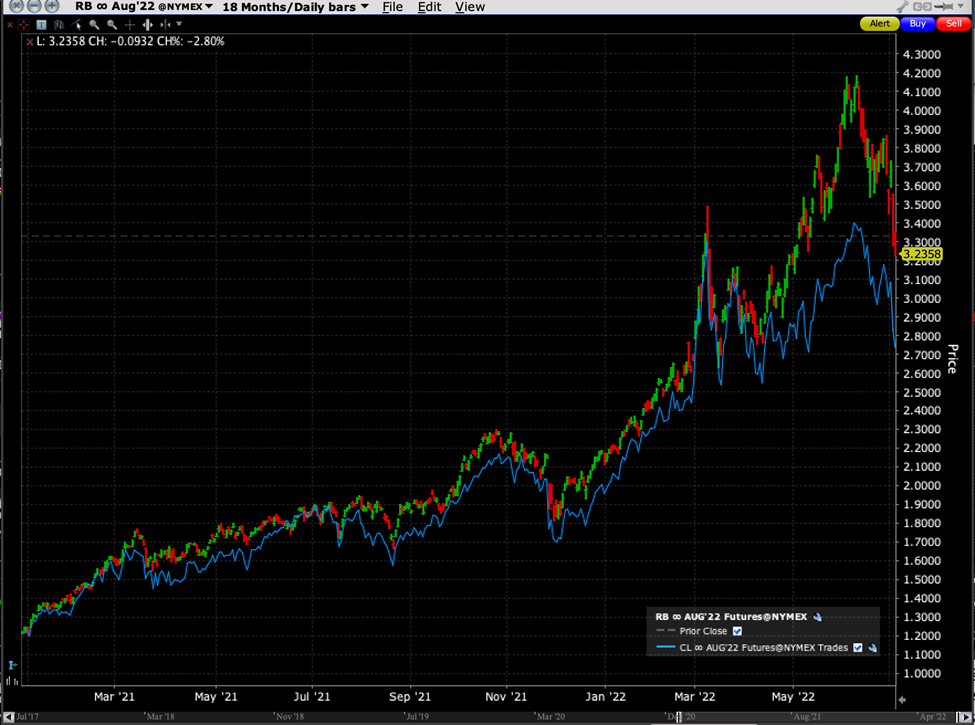
Task: Open chart settings via title bar wrench
Action: pos(903,6)
